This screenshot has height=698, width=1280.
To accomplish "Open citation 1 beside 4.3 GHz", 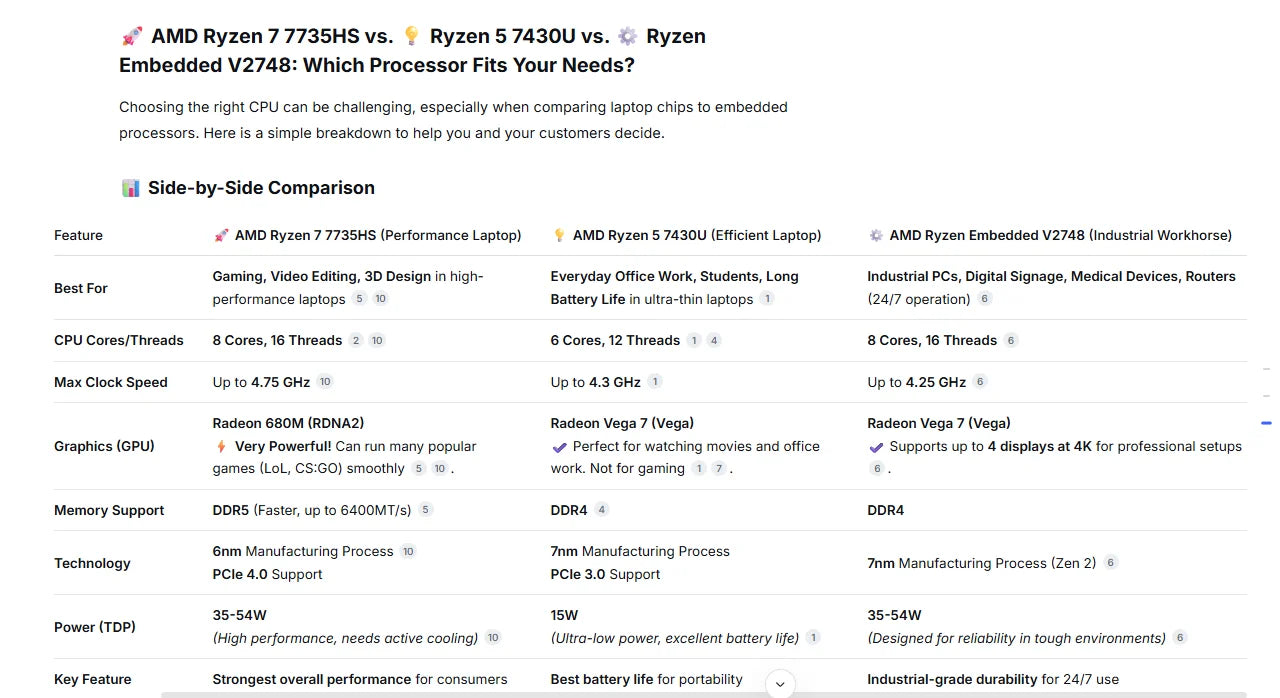I will (655, 381).
